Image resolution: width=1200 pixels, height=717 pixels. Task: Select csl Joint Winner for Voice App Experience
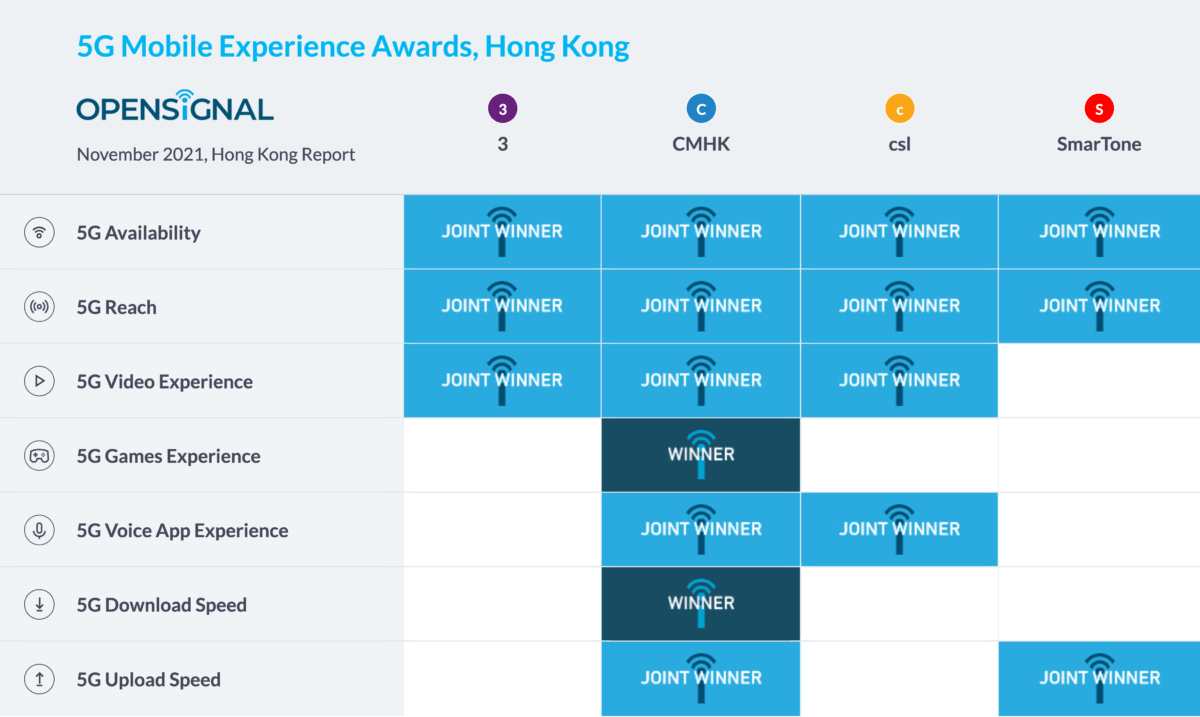(899, 529)
